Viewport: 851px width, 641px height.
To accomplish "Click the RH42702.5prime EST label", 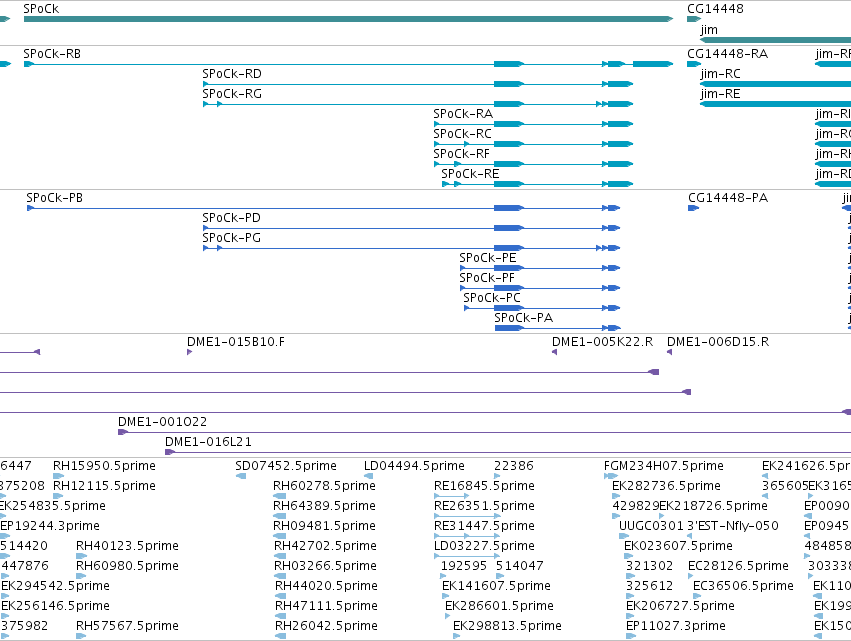I will (325, 545).
